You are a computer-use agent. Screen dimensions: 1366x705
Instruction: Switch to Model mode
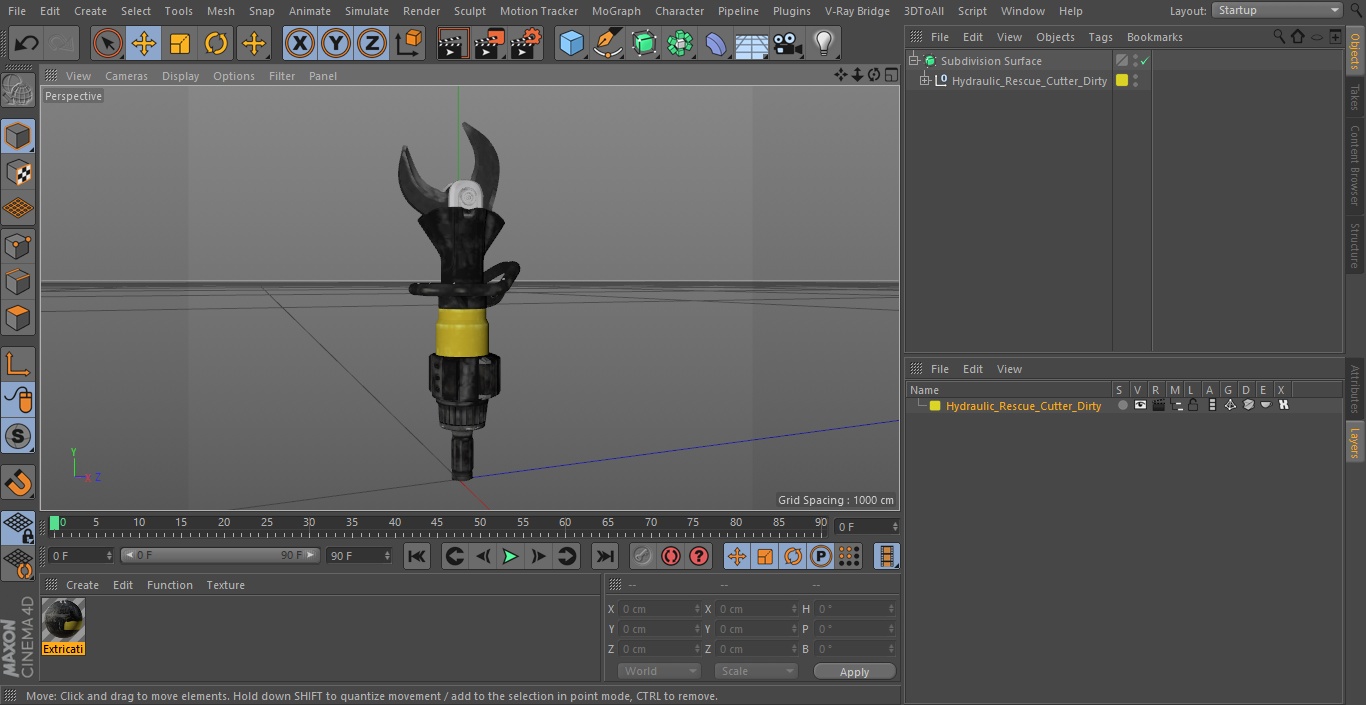[x=18, y=136]
